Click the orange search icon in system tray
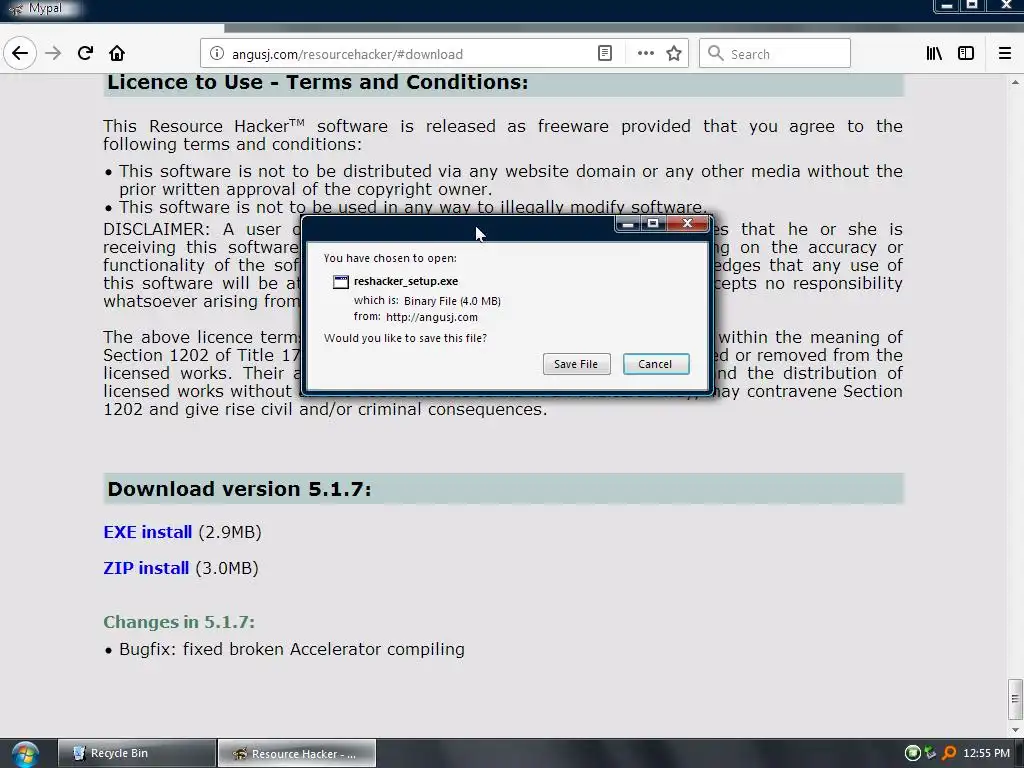This screenshot has width=1024, height=768. point(949,753)
